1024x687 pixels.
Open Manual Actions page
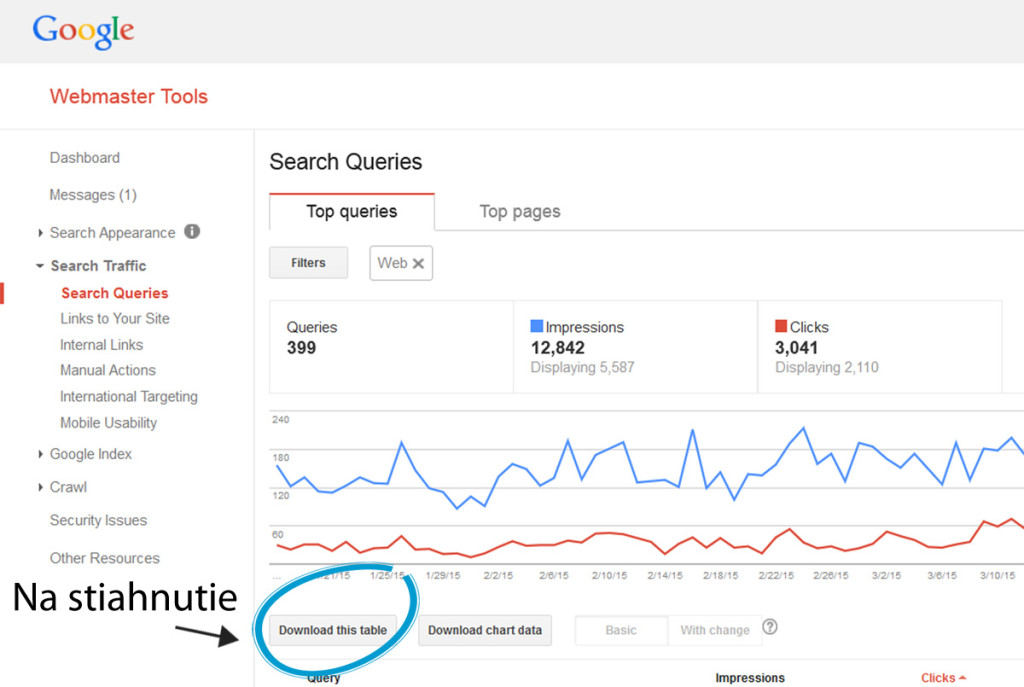pyautogui.click(x=108, y=370)
